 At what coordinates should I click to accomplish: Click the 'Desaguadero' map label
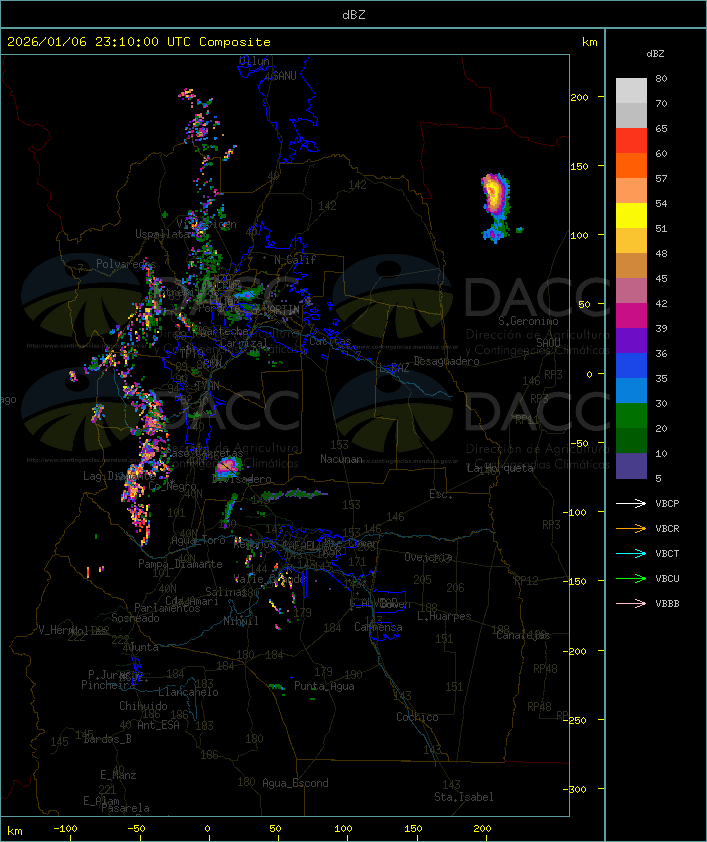pyautogui.click(x=446, y=361)
